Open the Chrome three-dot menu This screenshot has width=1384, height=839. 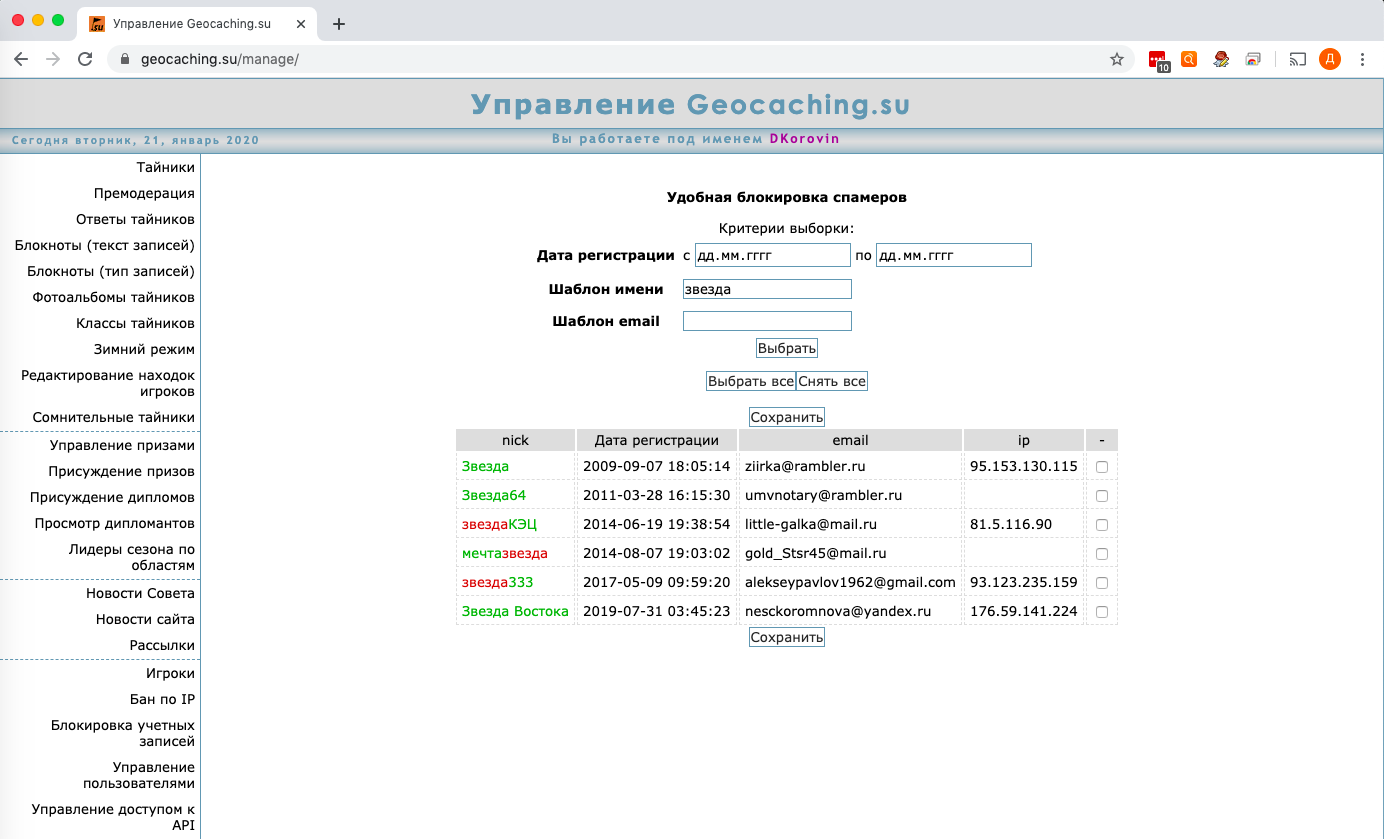tap(1362, 59)
